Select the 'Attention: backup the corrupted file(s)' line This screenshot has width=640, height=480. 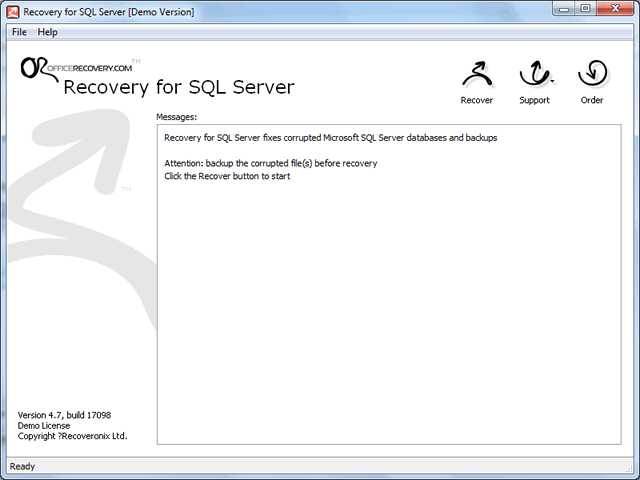pyautogui.click(x=271, y=163)
